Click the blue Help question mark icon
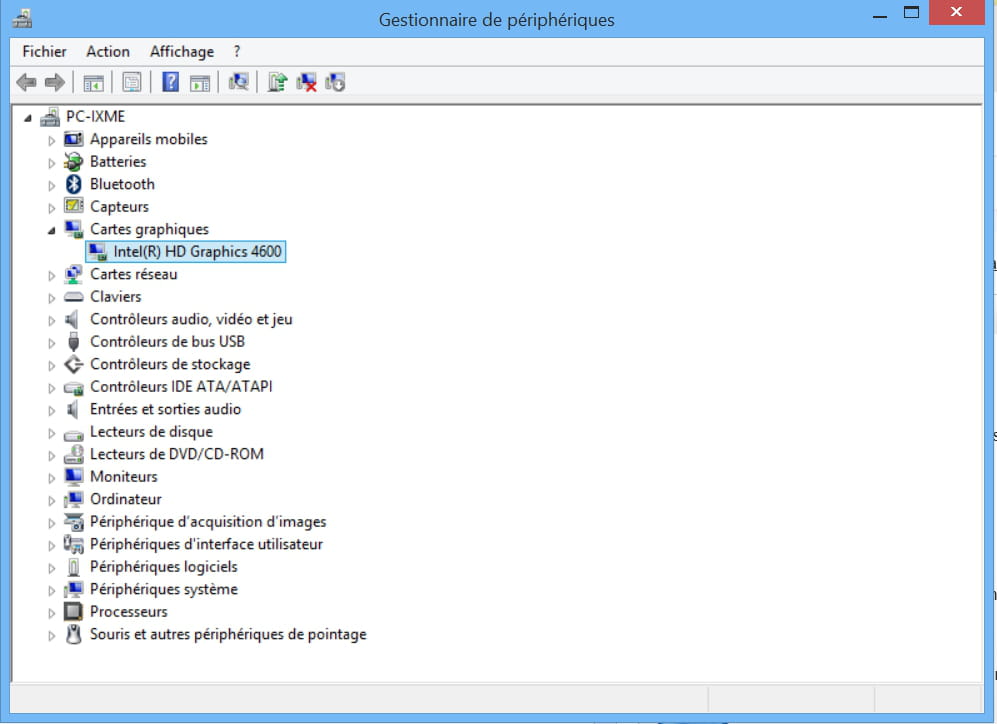The width and height of the screenshot is (997, 724). [x=170, y=82]
